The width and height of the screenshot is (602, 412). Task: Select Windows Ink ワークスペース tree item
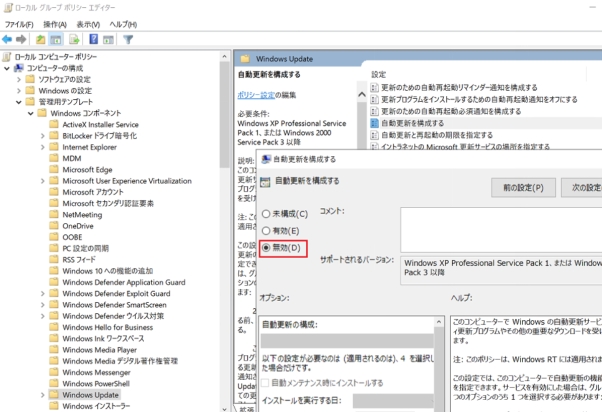click(x=103, y=338)
